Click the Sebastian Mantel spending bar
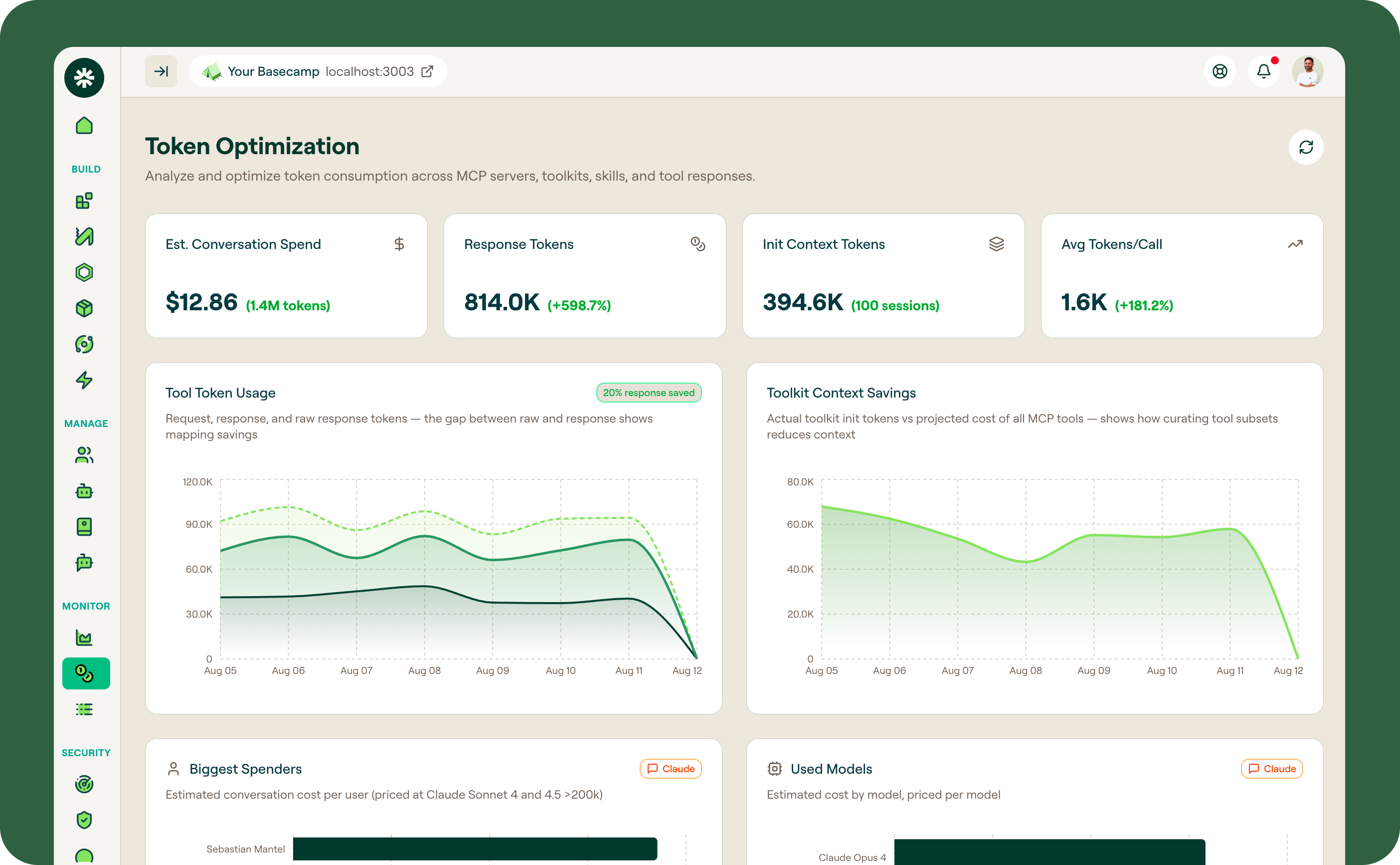The height and width of the screenshot is (865, 1400). coord(475,849)
